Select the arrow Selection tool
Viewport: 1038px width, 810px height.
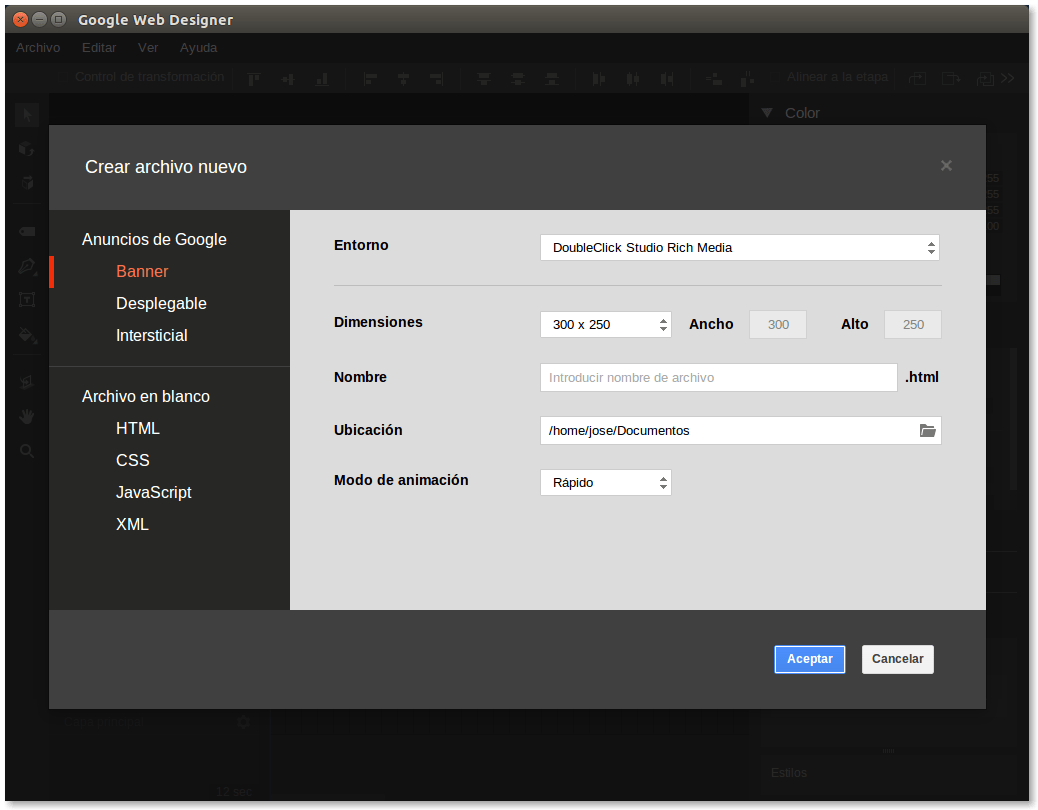pyautogui.click(x=27, y=115)
